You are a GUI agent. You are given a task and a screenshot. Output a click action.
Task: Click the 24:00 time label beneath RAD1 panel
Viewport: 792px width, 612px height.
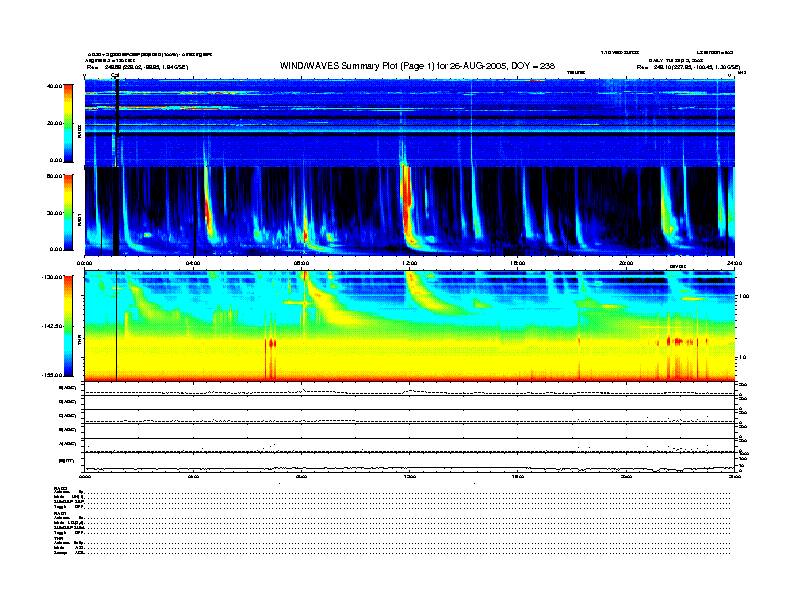click(x=734, y=263)
